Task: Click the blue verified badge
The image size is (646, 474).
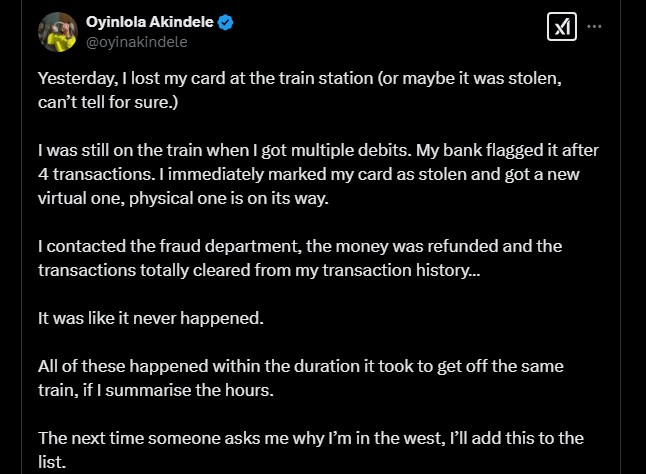Action: click(x=229, y=22)
